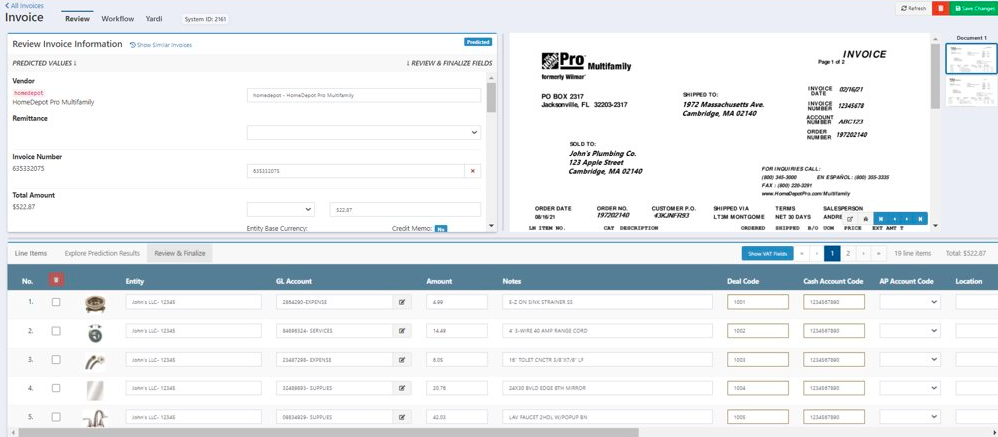
Task: Select checkbox for line item 4
Action: coord(56,388)
